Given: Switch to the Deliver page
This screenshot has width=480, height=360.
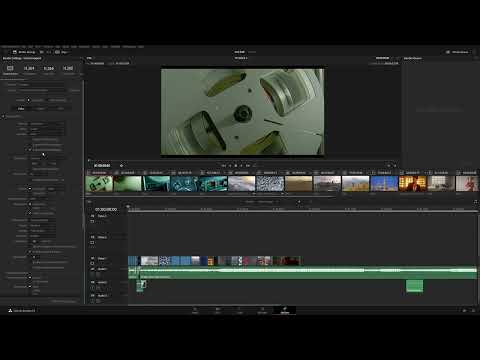Looking at the screenshot, I should click(284, 310).
